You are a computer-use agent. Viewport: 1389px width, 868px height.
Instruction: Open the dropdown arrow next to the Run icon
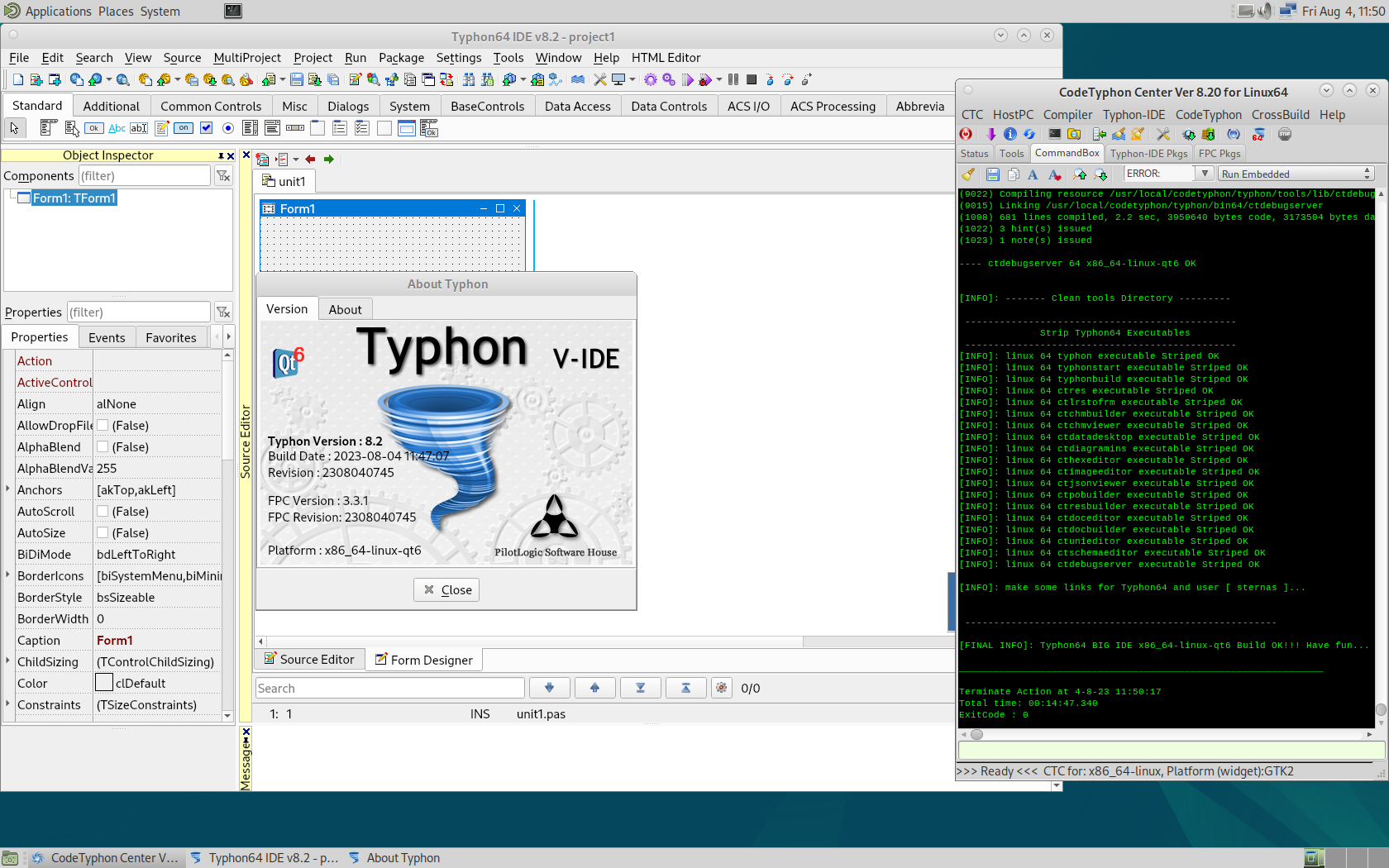point(719,80)
